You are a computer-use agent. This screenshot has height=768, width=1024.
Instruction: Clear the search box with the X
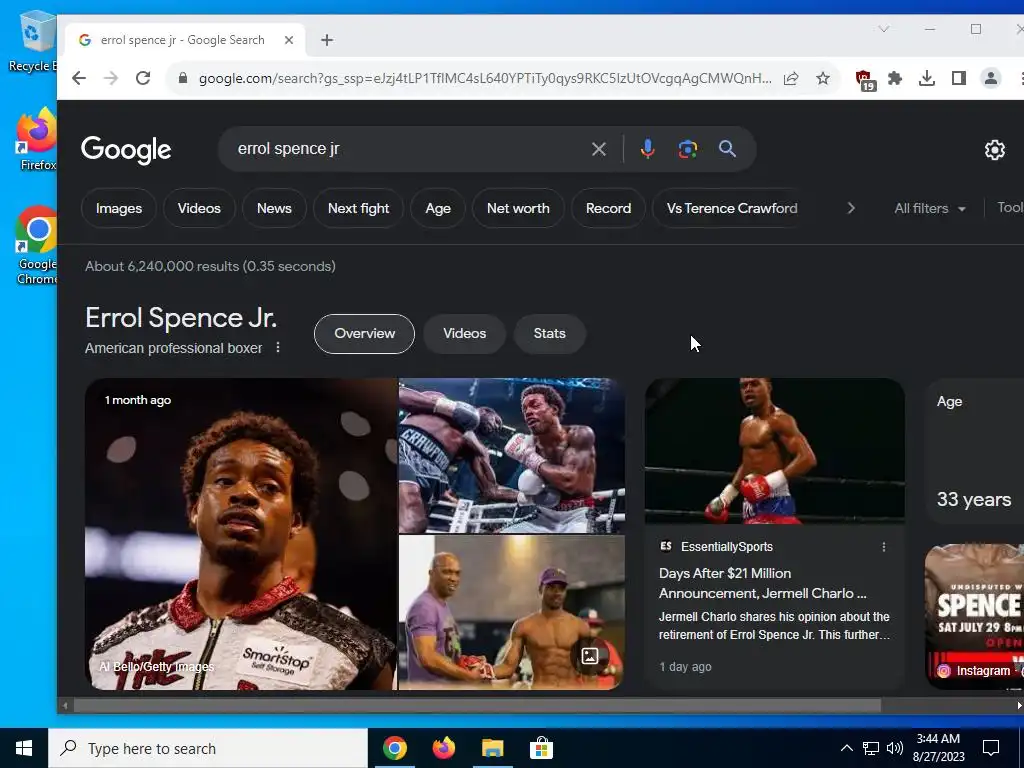tap(598, 150)
